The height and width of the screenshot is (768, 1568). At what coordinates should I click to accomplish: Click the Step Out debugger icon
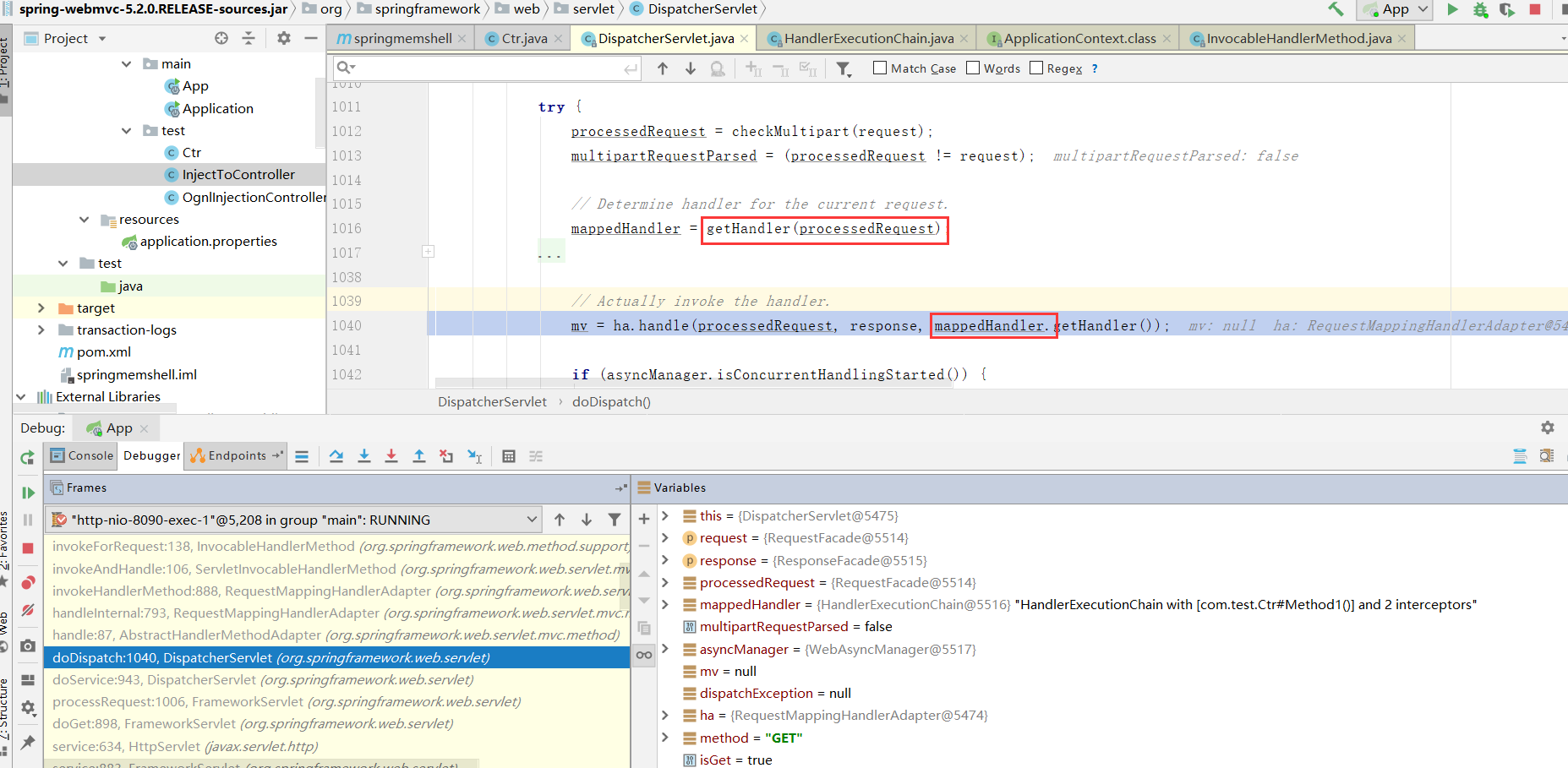coord(418,456)
